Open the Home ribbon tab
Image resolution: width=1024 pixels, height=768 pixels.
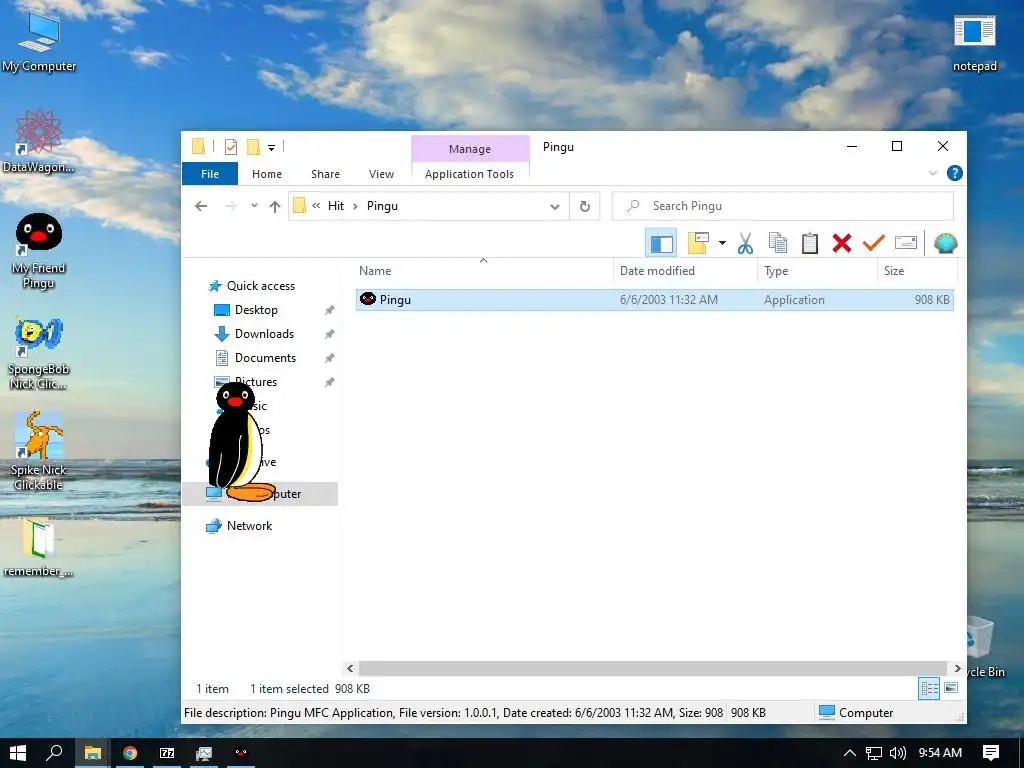point(267,174)
